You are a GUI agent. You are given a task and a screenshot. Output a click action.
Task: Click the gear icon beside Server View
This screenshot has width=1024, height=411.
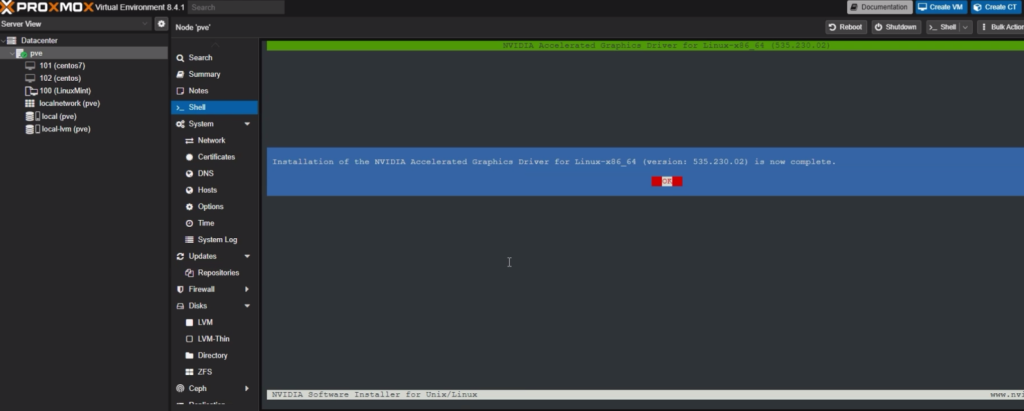click(x=161, y=24)
